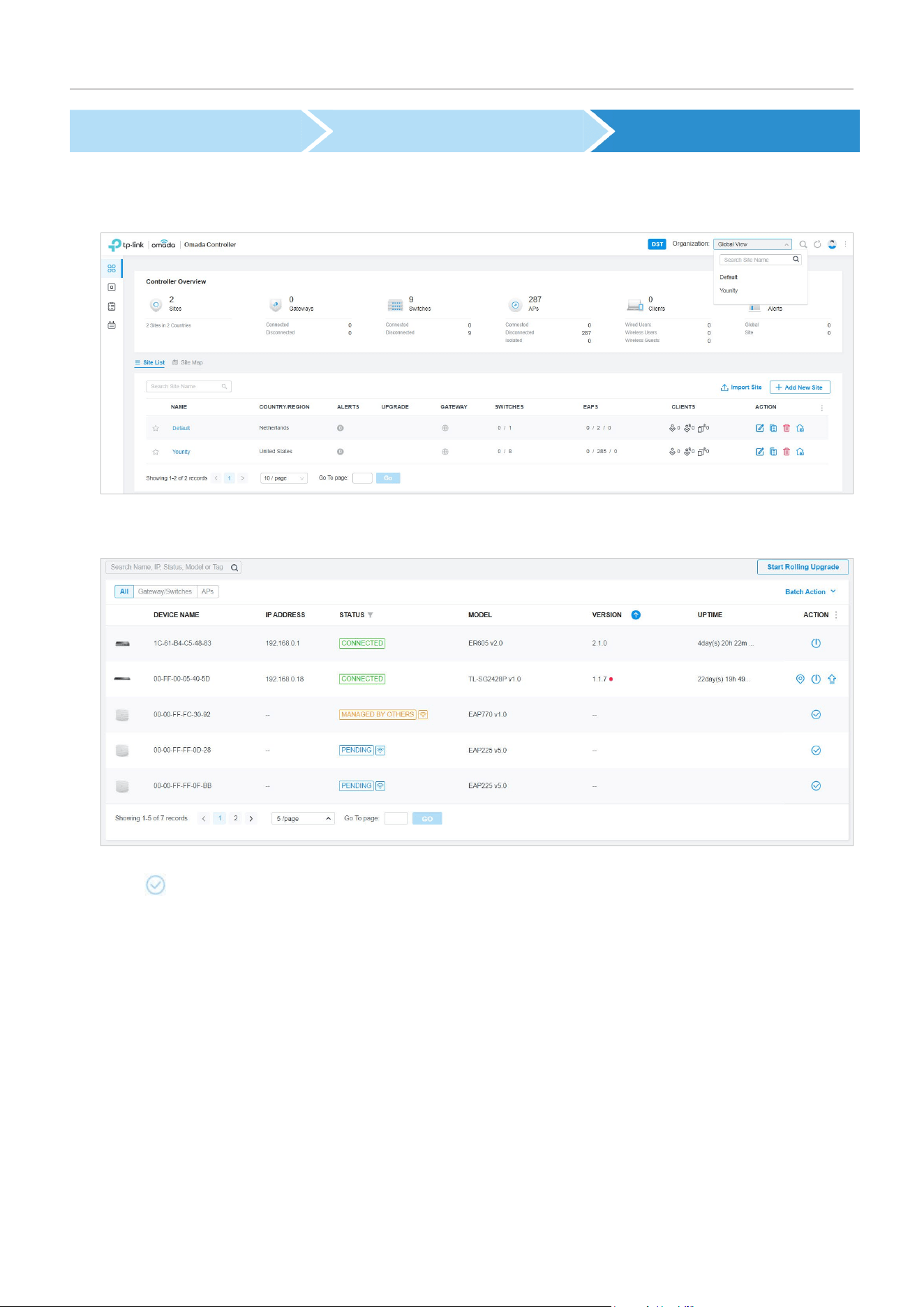924x1307 pixels.
Task: Click the Add New Site button
Action: pyautogui.click(x=800, y=387)
